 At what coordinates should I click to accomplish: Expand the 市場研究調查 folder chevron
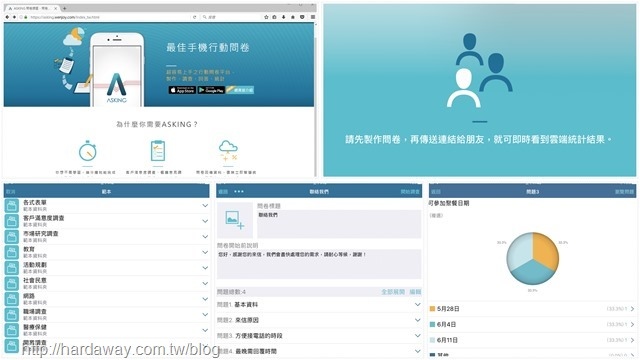tap(205, 236)
